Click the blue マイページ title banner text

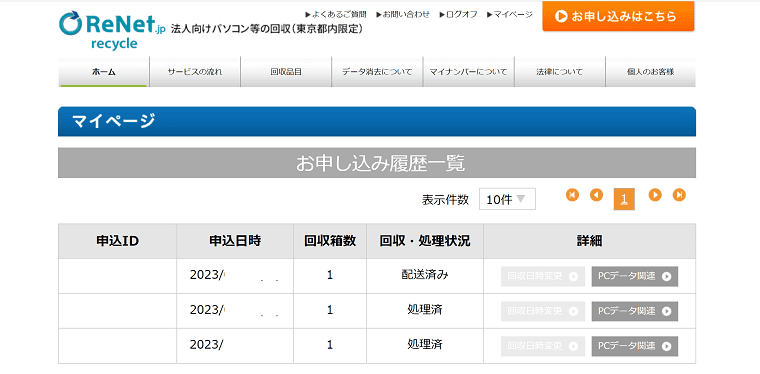point(114,121)
